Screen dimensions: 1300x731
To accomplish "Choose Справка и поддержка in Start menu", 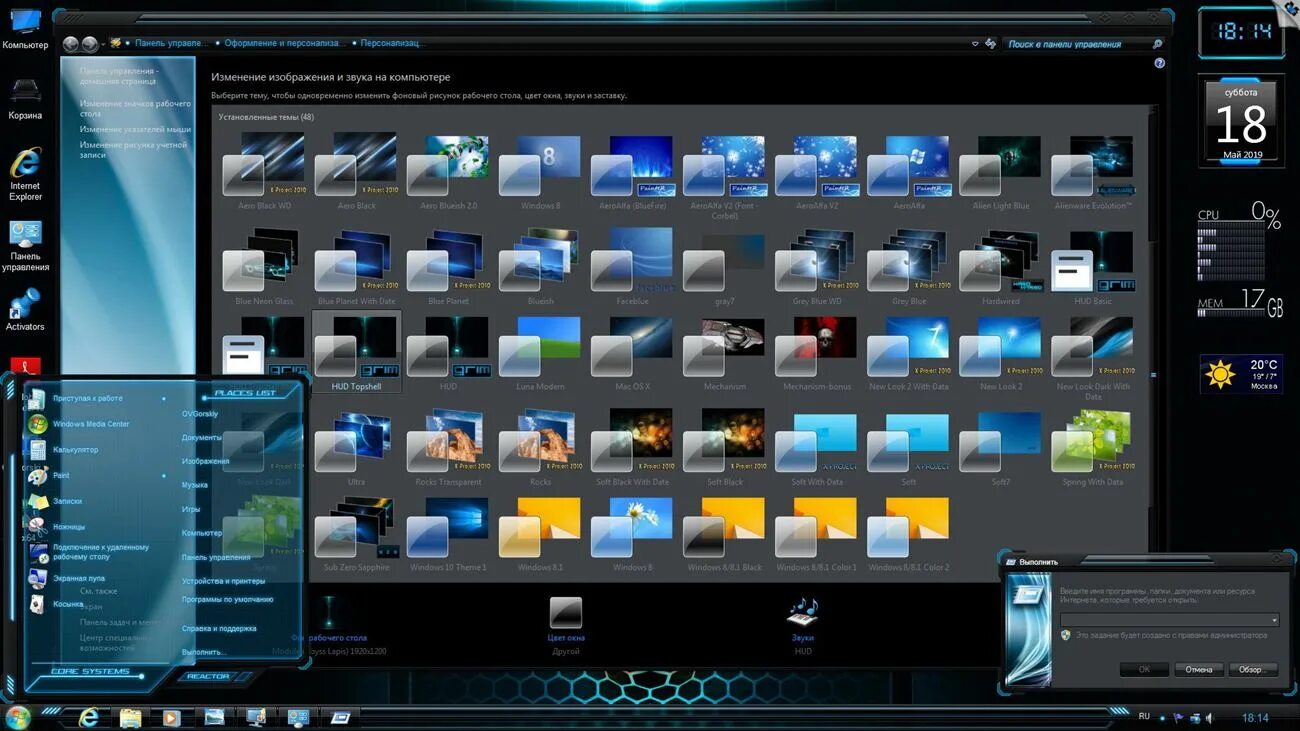I will coord(219,628).
